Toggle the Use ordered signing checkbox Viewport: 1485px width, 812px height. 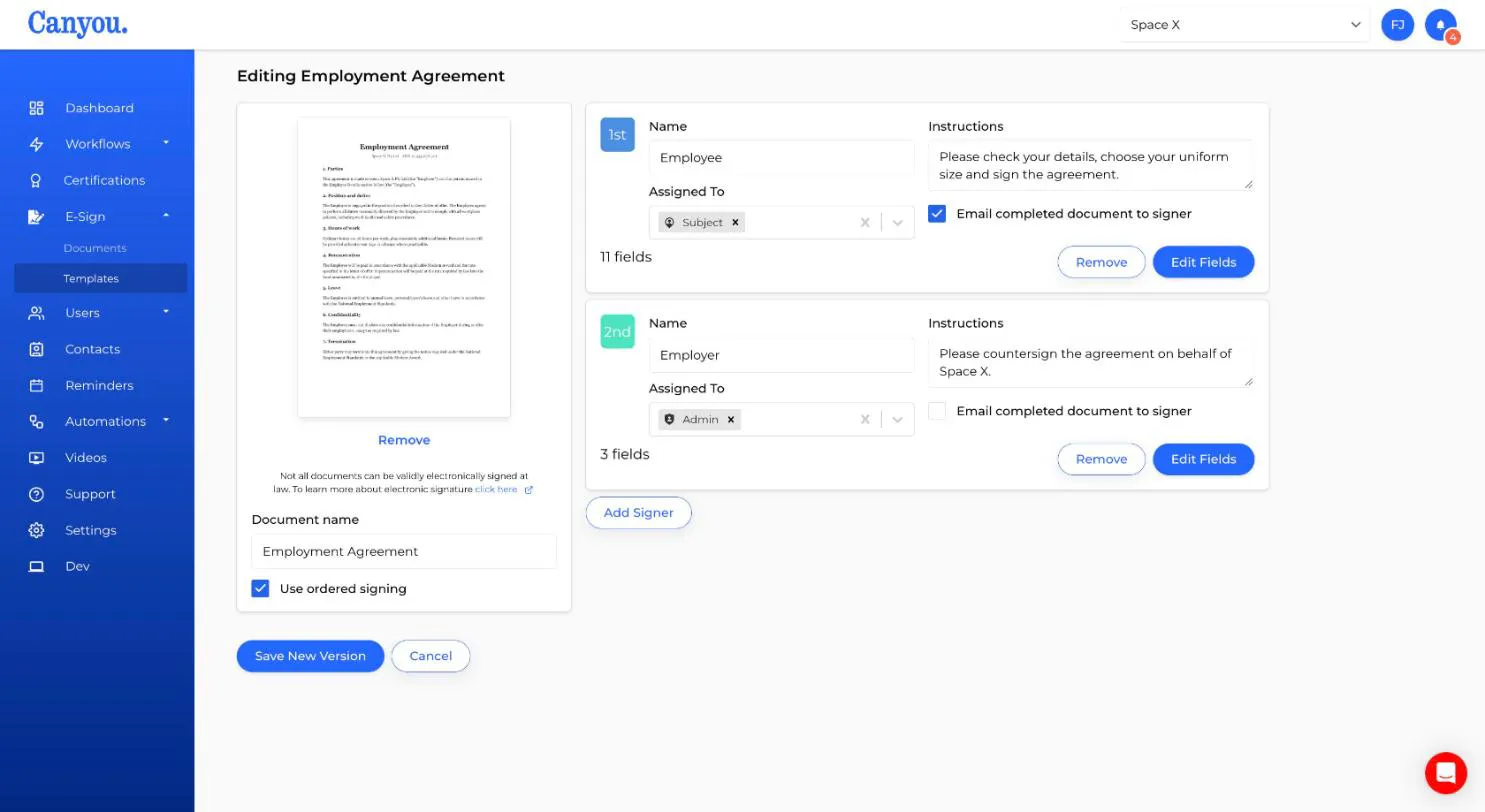(260, 589)
